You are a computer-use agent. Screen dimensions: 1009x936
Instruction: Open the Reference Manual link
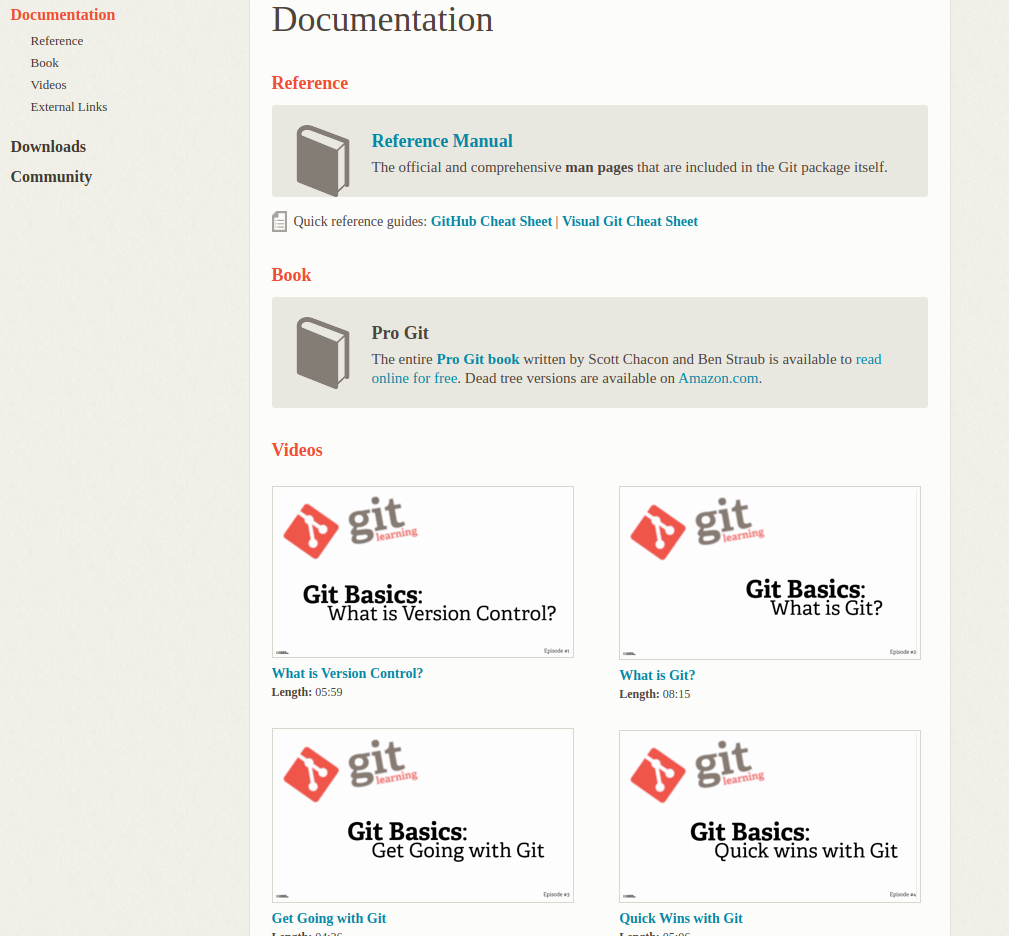coord(442,141)
